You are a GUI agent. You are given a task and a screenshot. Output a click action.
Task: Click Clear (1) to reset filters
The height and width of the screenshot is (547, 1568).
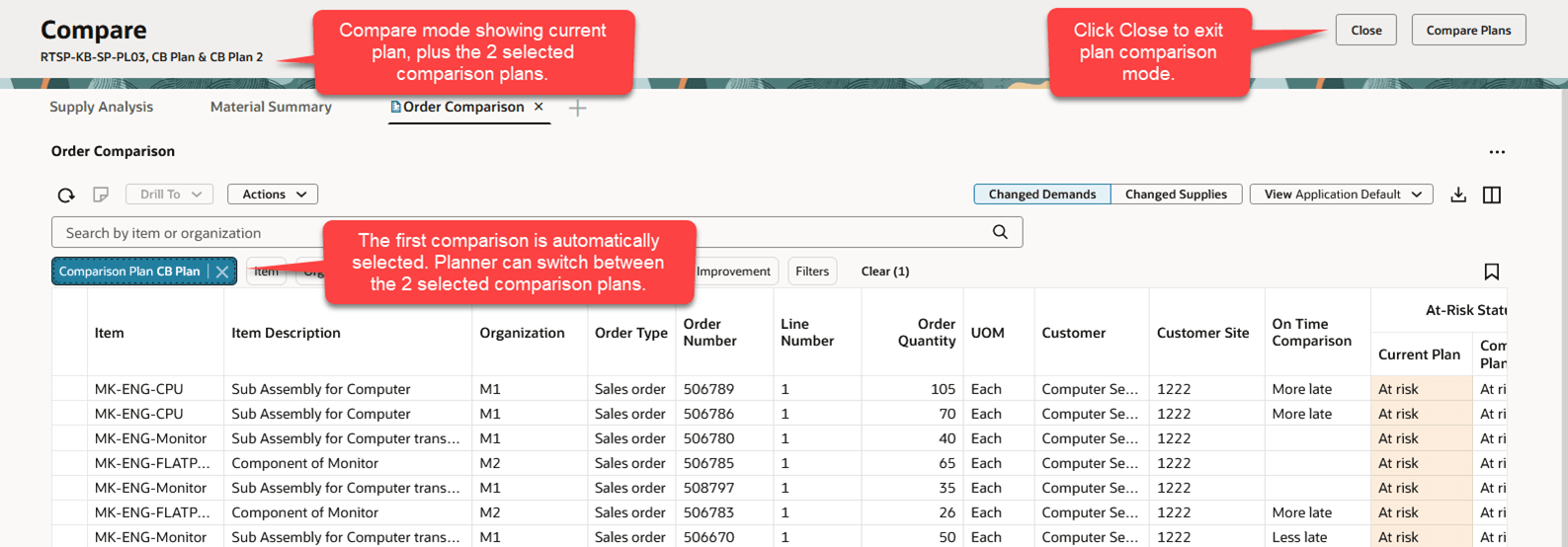[885, 272]
